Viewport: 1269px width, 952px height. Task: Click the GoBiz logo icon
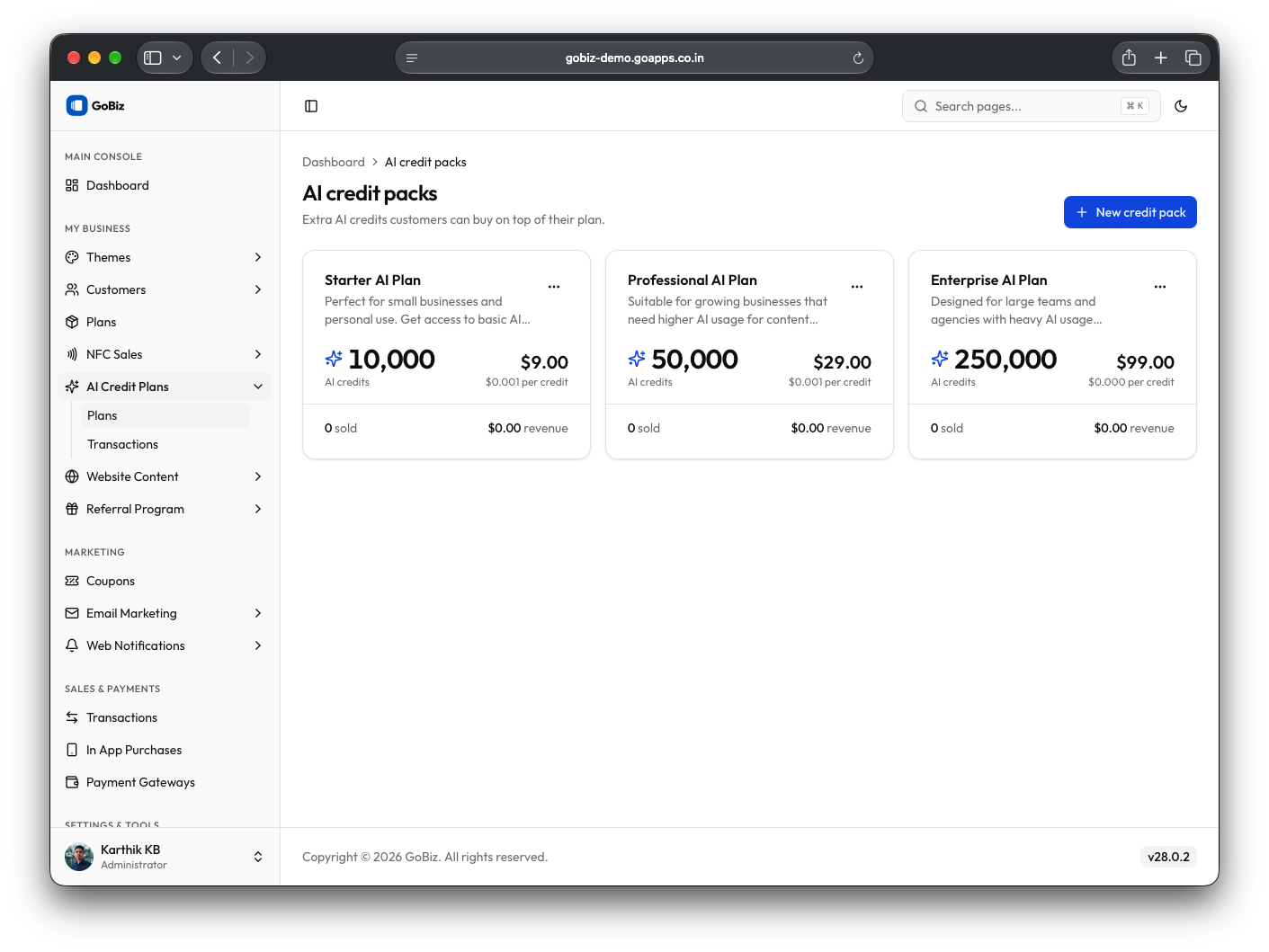76,105
